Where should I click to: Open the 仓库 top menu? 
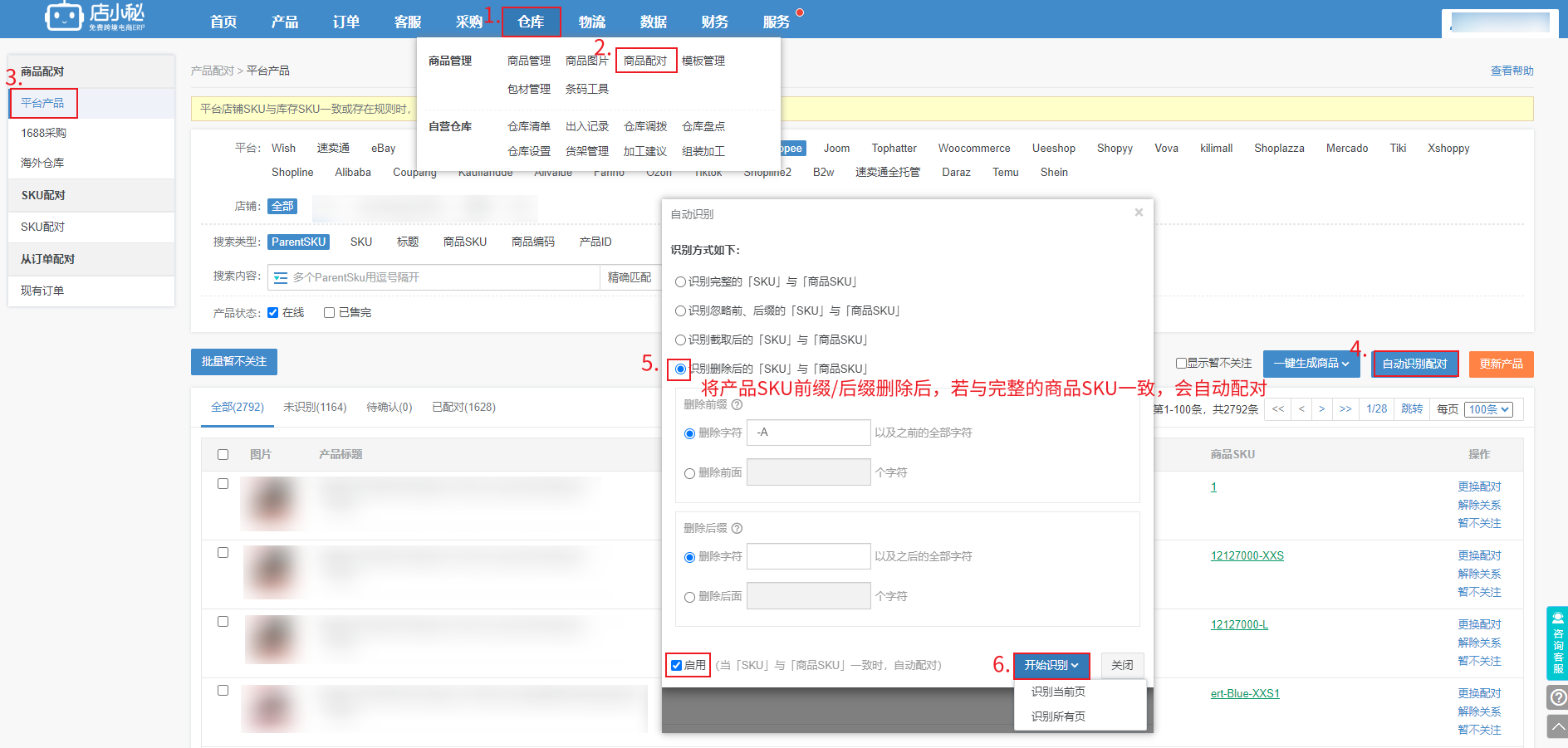[531, 22]
